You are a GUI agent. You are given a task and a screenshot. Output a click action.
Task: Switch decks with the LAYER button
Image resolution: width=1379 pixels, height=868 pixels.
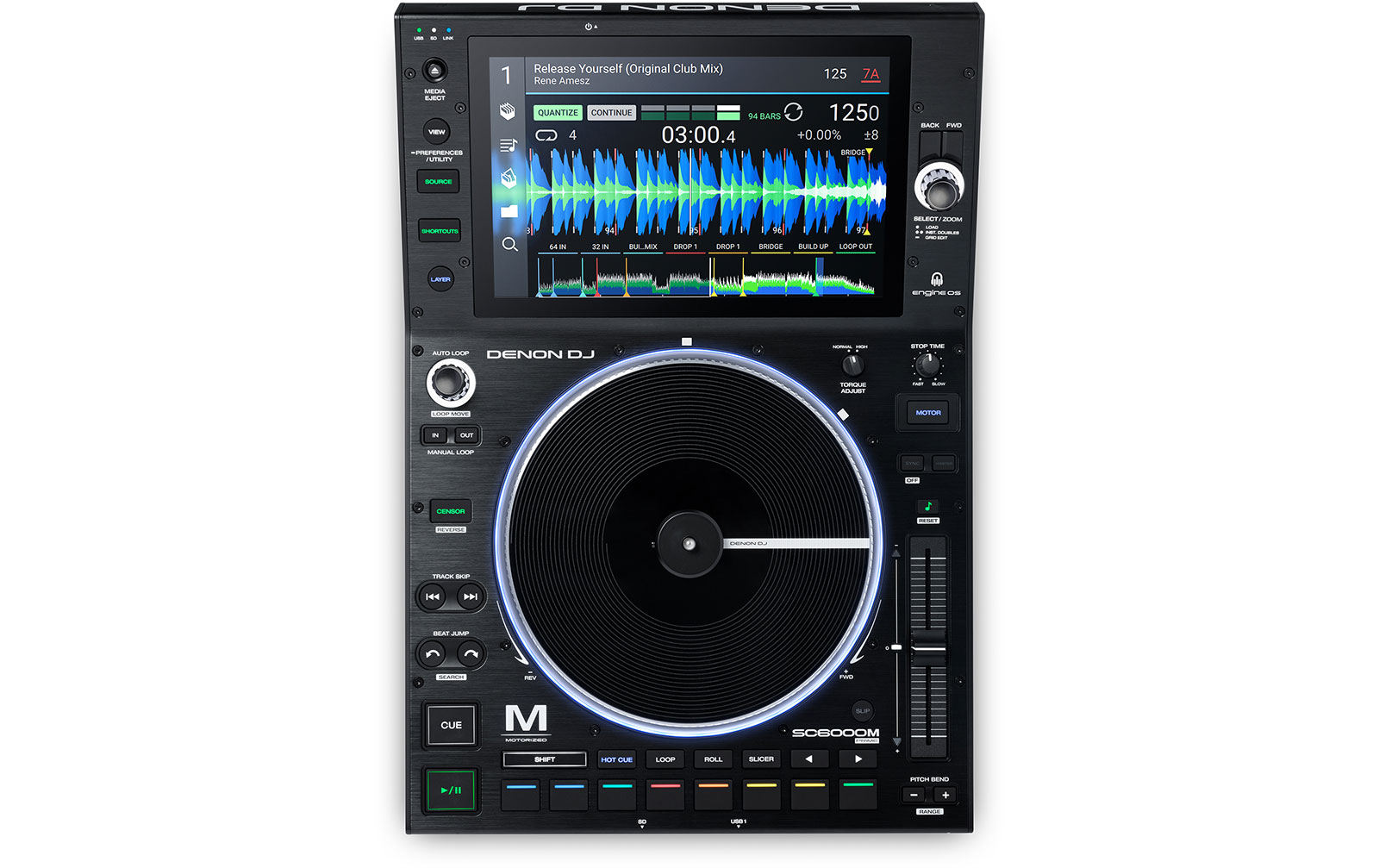(440, 279)
